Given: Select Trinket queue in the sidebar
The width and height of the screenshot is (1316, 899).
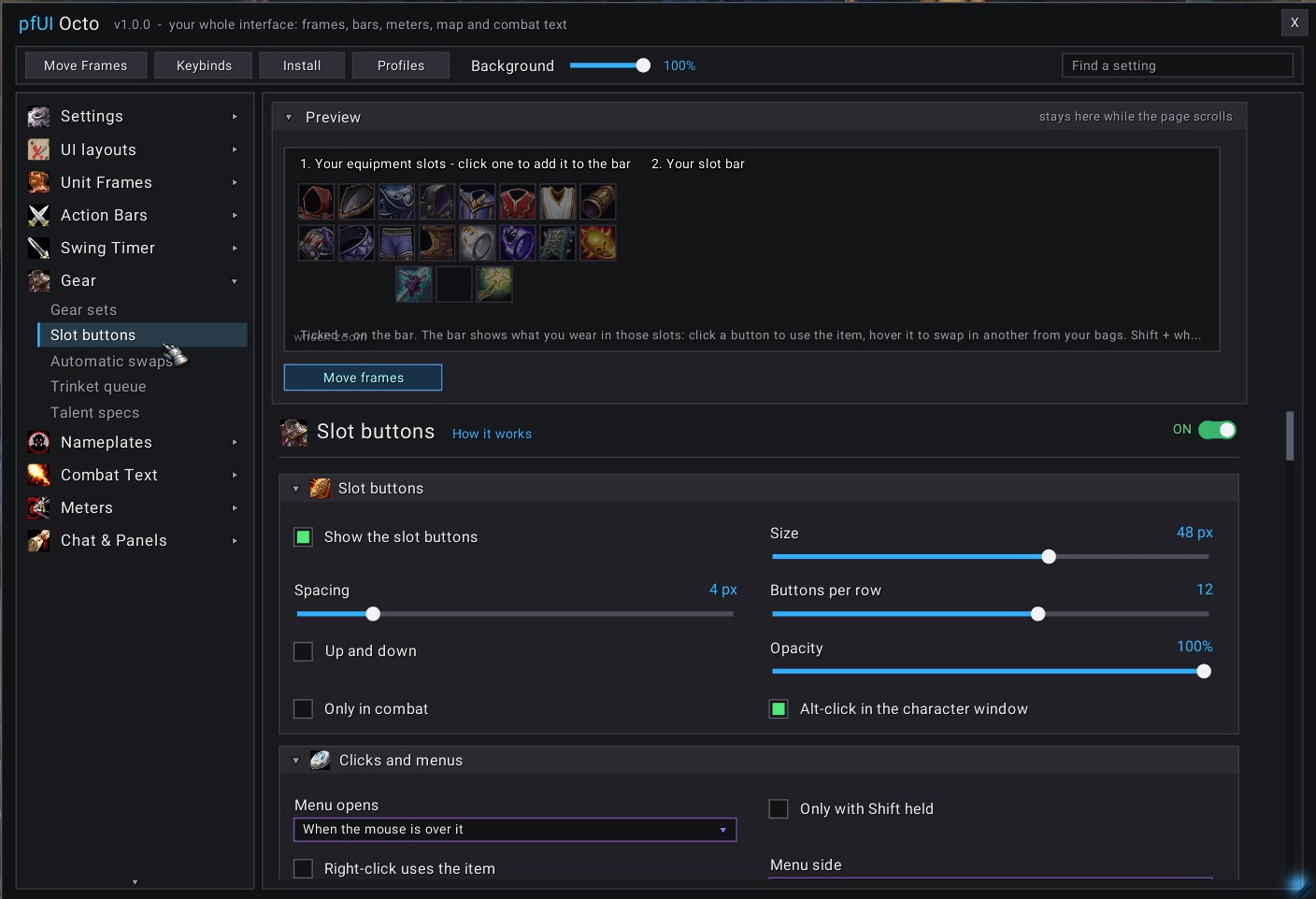Looking at the screenshot, I should (x=98, y=387).
